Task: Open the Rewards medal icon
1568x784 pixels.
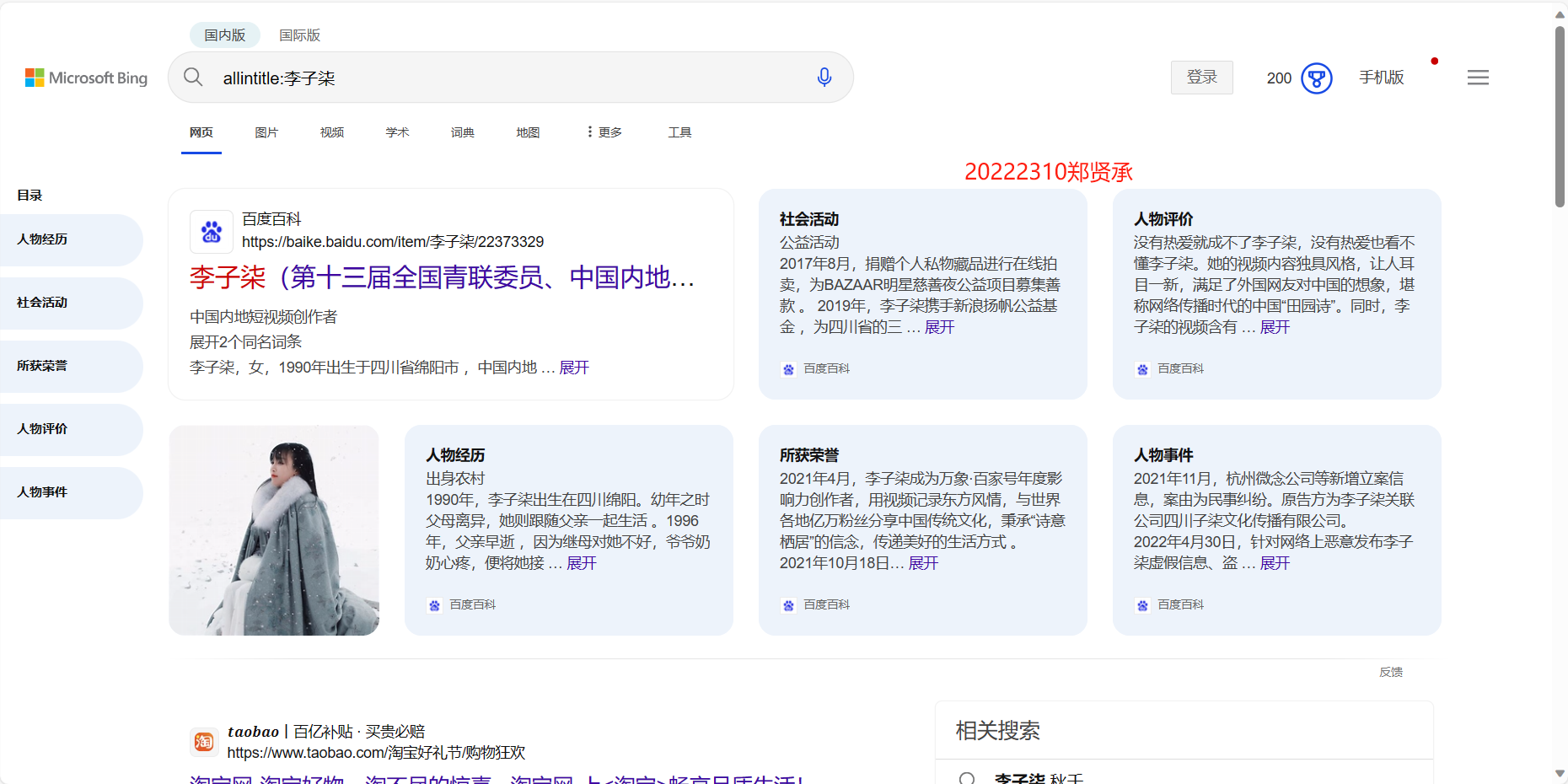Action: (x=1317, y=78)
